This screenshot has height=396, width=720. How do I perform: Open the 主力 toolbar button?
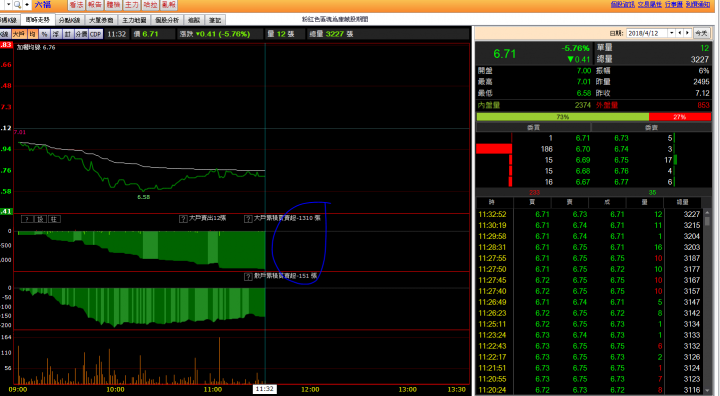(x=131, y=5)
